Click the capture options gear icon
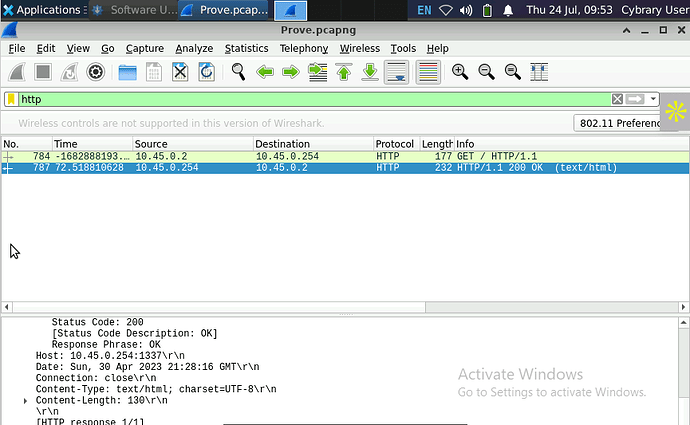 tap(96, 72)
